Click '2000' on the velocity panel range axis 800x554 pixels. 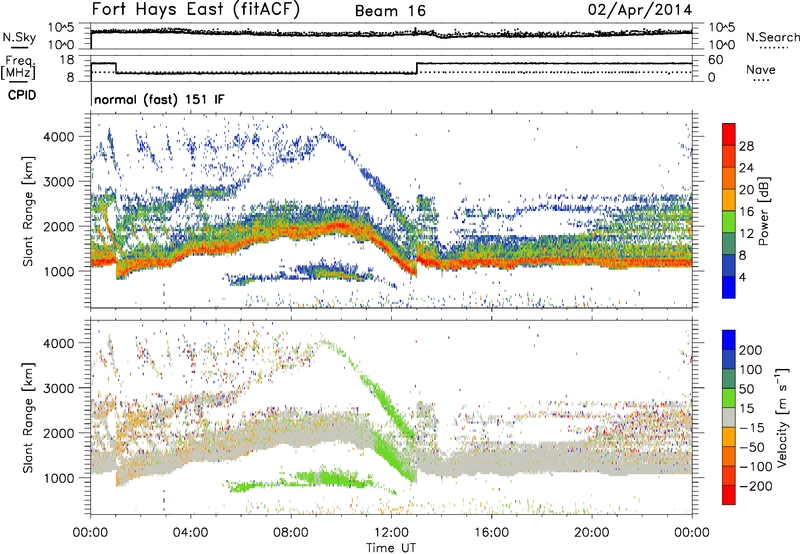(58, 433)
